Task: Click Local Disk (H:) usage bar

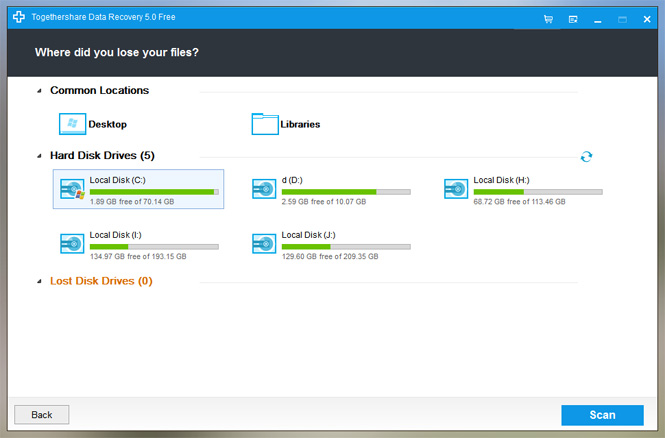Action: (x=538, y=192)
